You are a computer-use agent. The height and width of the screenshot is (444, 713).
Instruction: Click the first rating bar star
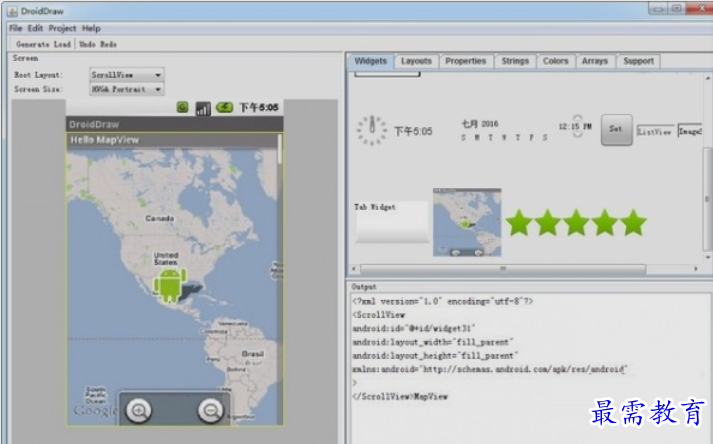(x=519, y=222)
